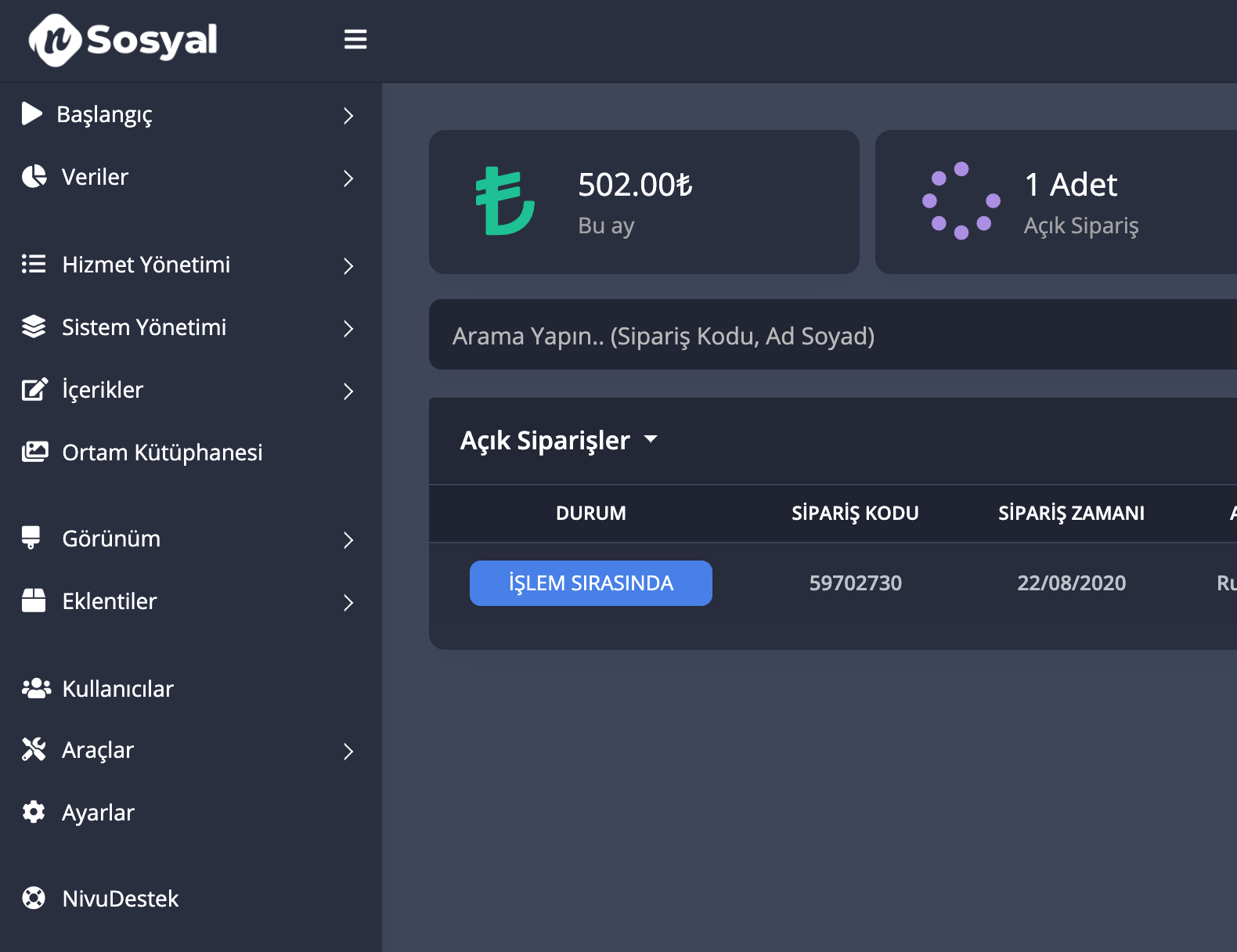Expand the Görünüm chevron

[349, 540]
